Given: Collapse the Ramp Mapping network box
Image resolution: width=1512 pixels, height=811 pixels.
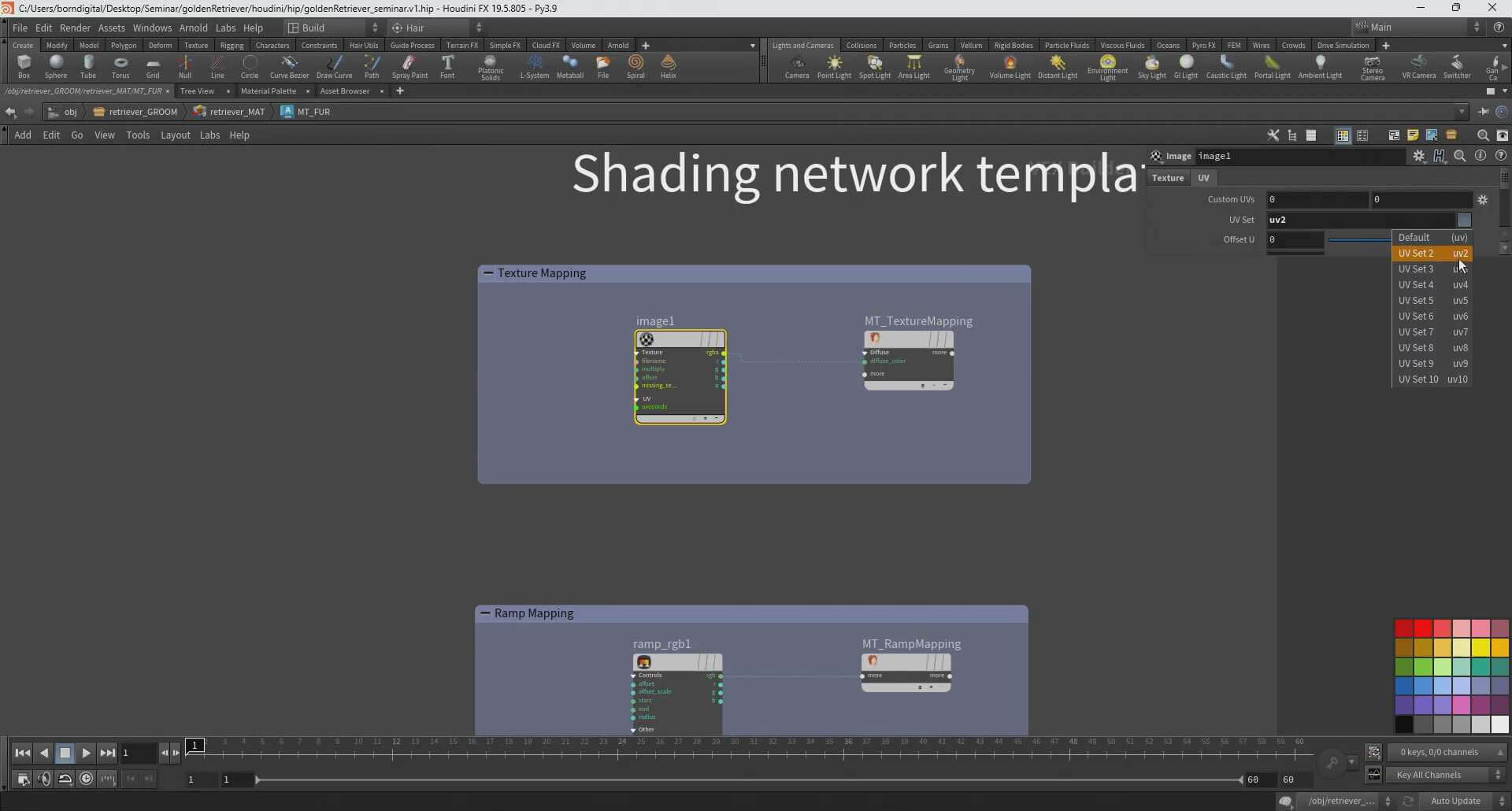Looking at the screenshot, I should (485, 613).
